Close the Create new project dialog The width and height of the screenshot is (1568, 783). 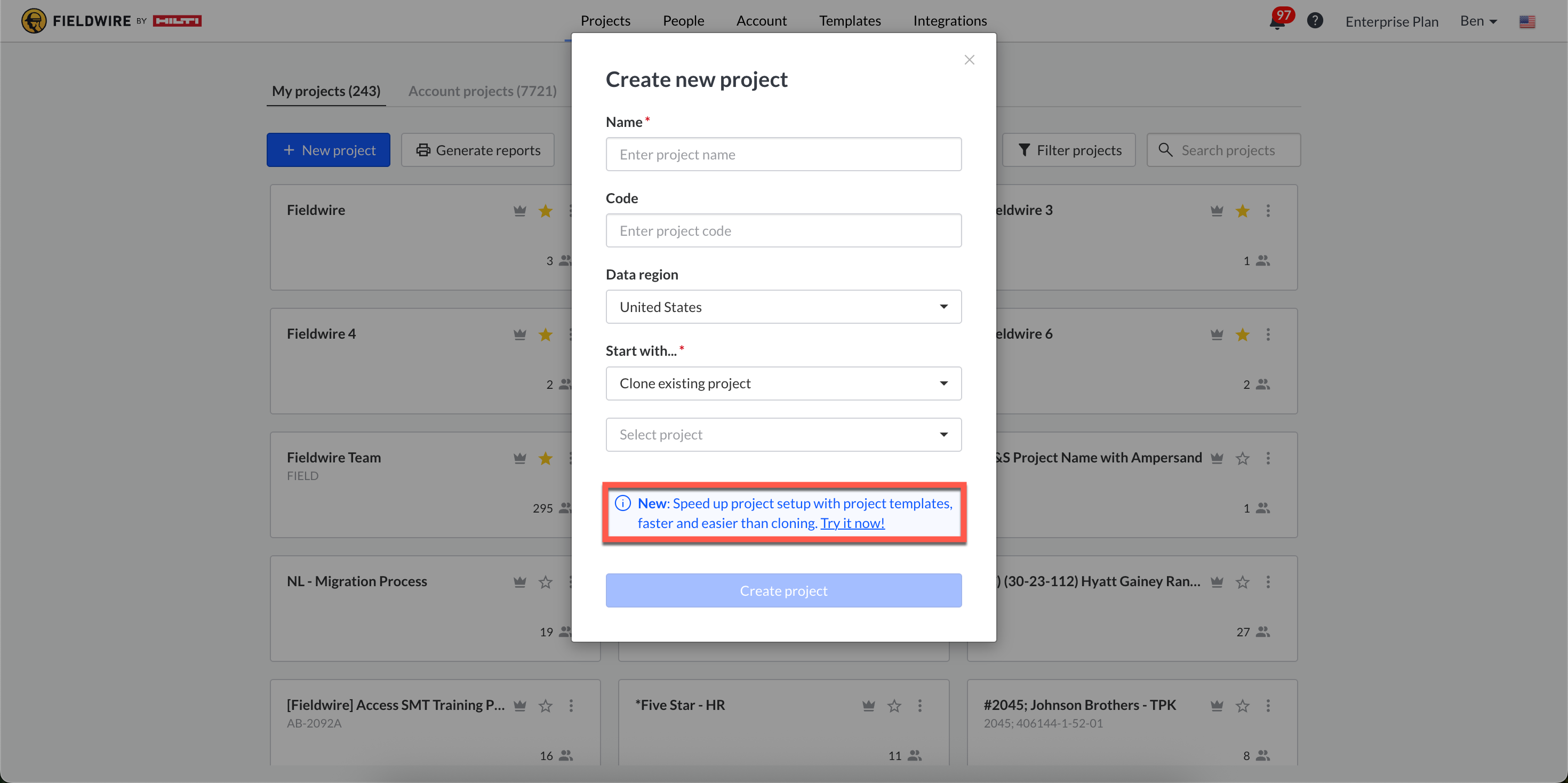pyautogui.click(x=969, y=60)
